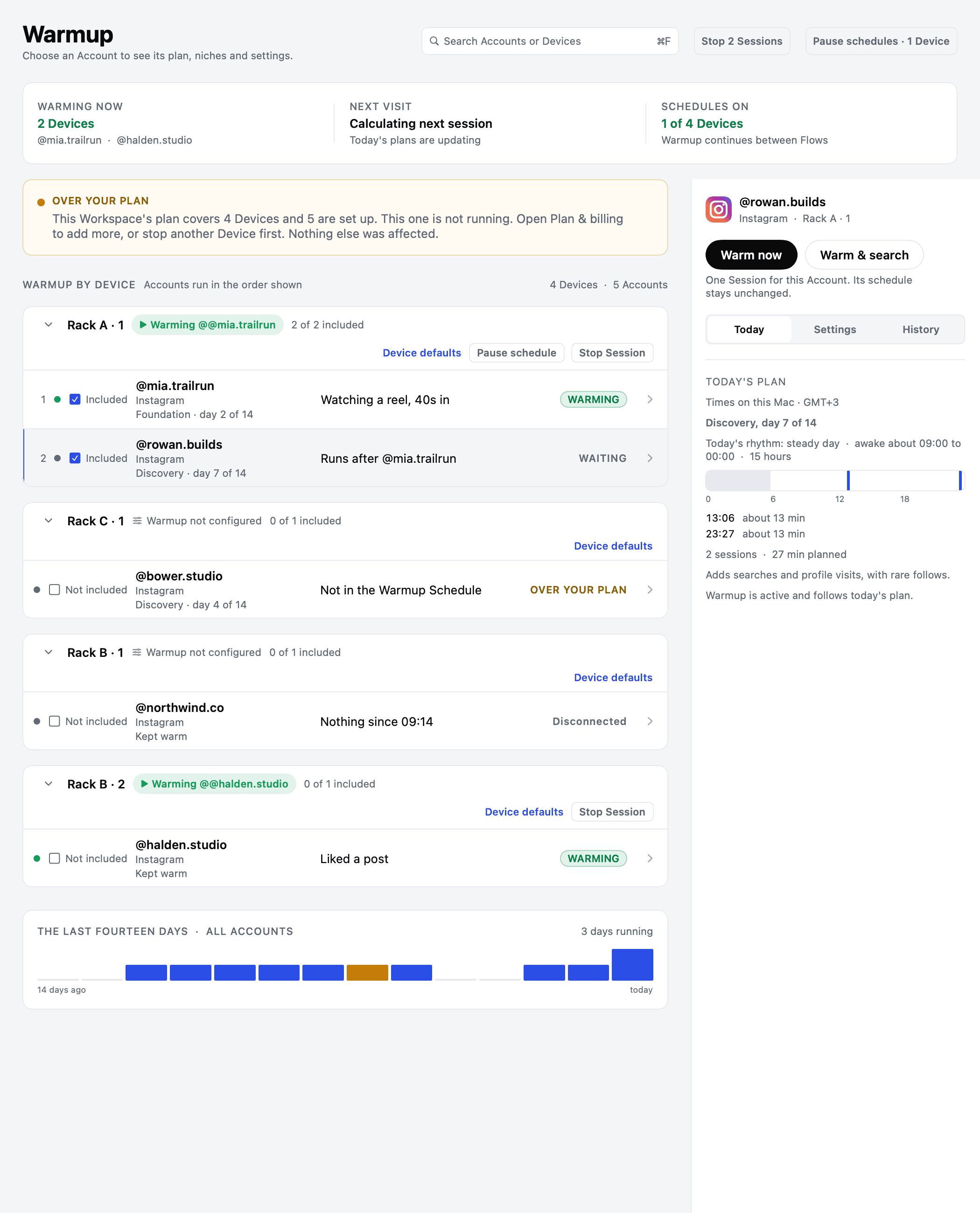Open @bower.studio row details chevron
Image resolution: width=980 pixels, height=1213 pixels.
(x=650, y=589)
